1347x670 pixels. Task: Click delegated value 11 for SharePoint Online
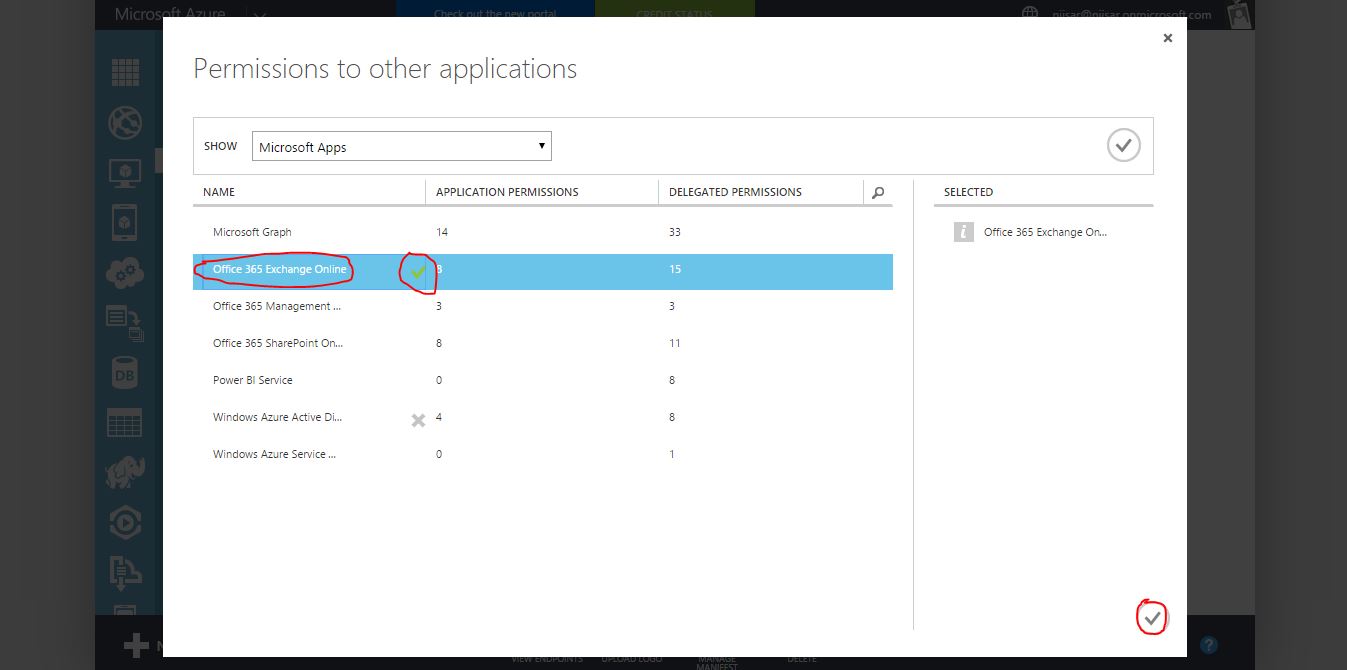[675, 343]
